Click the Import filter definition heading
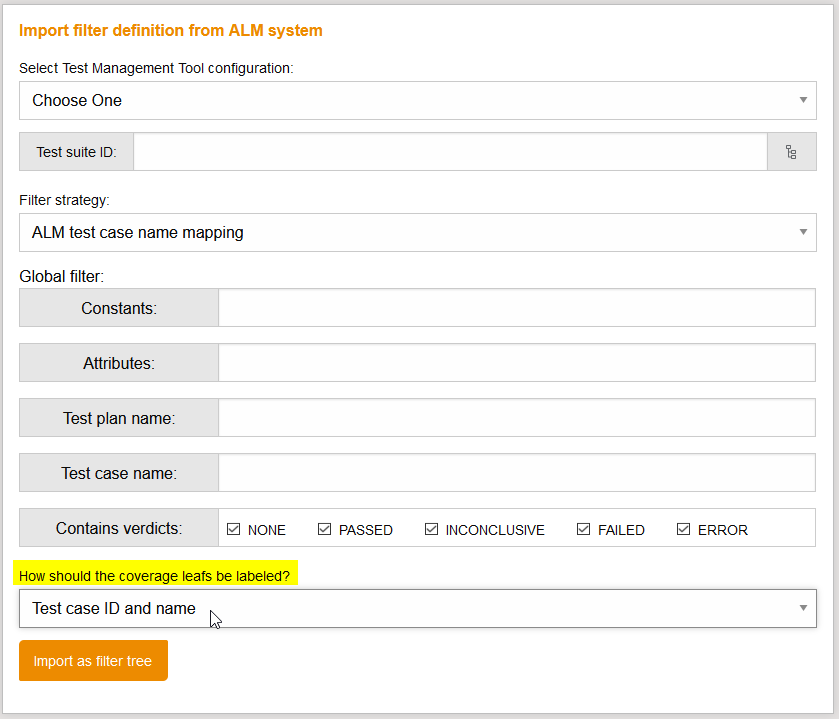Image resolution: width=839 pixels, height=719 pixels. (x=170, y=30)
